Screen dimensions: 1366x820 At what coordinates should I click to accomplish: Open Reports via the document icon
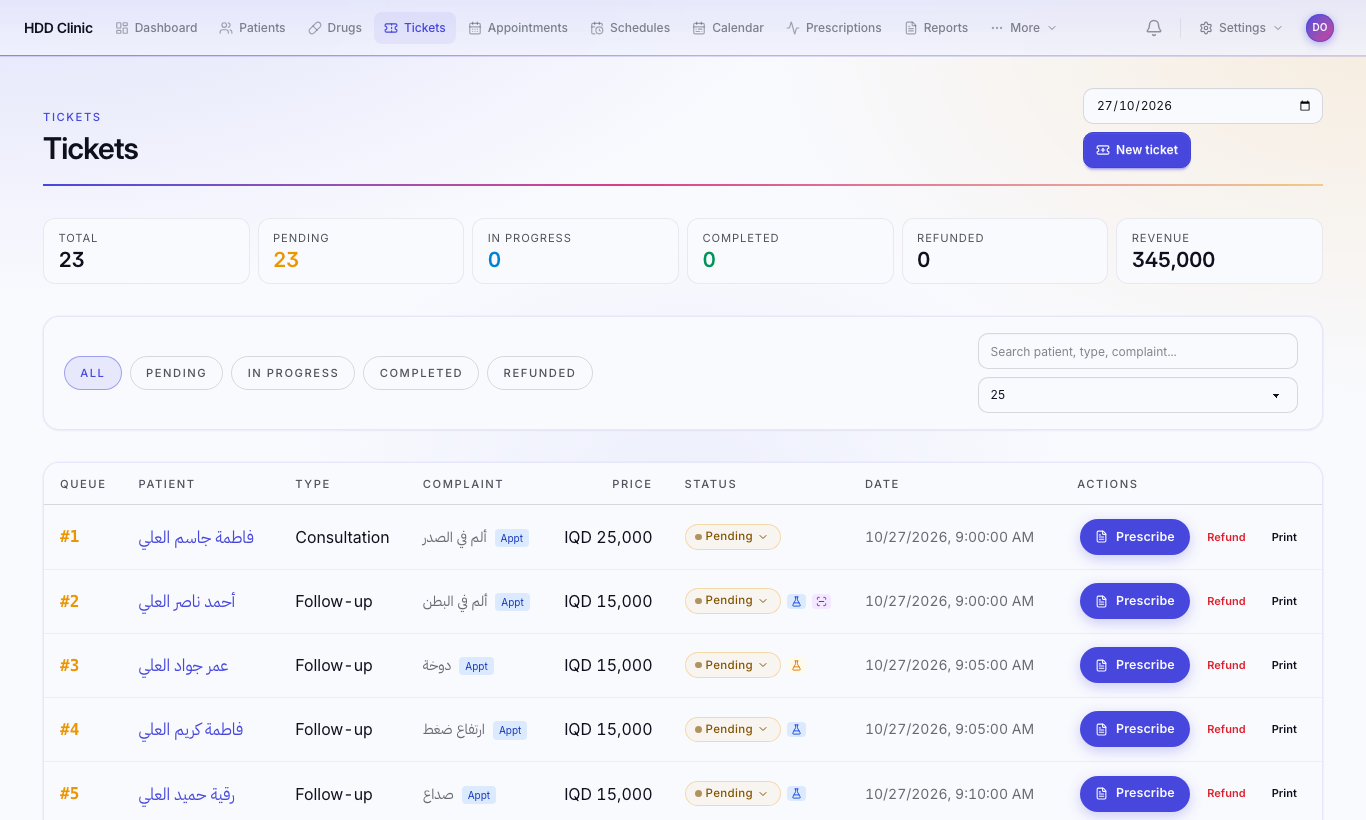[x=911, y=28]
